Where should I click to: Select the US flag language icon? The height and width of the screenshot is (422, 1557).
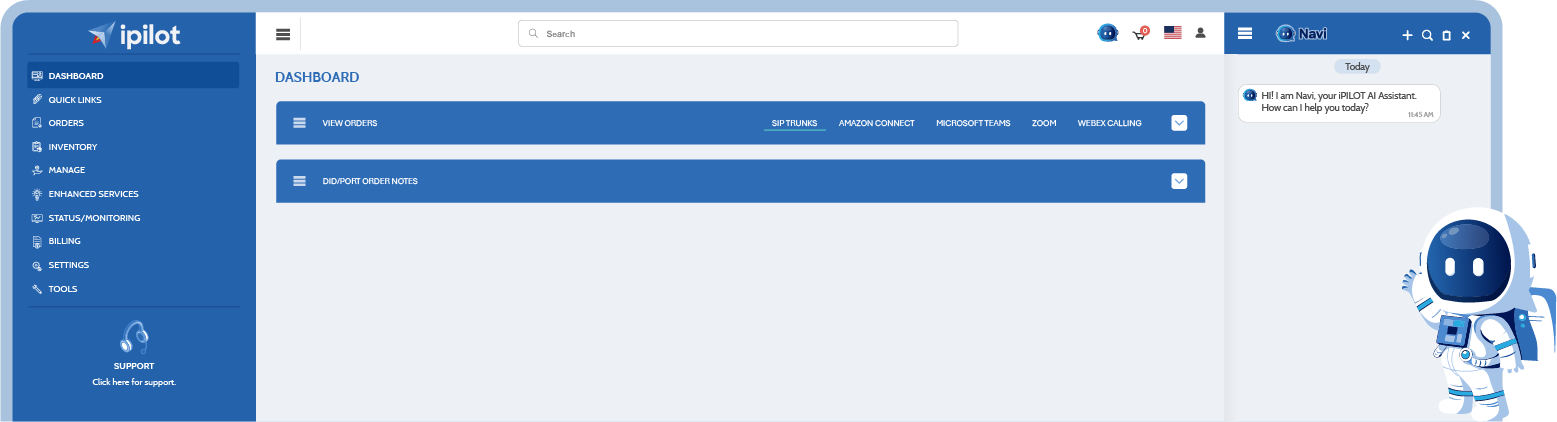(1173, 33)
